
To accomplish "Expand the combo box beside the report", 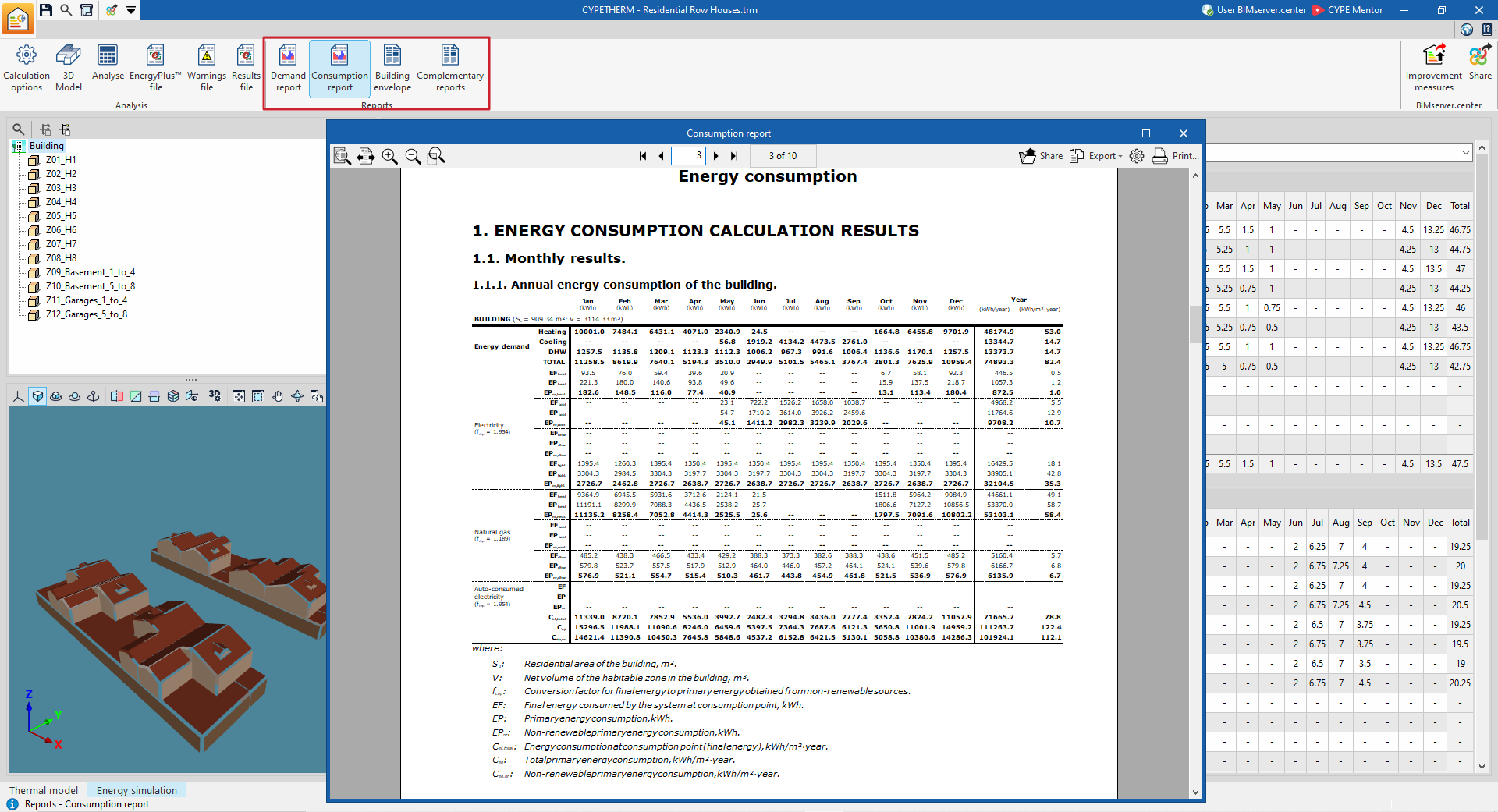I will pos(1466,153).
